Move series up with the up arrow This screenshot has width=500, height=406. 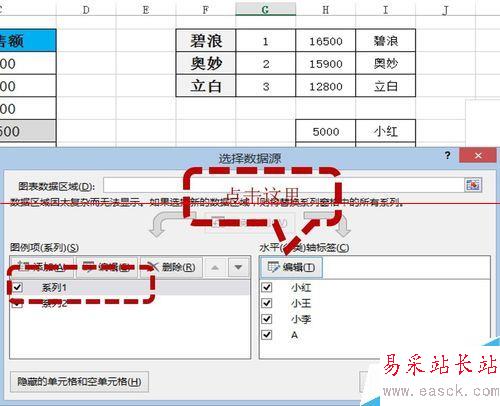click(215, 267)
